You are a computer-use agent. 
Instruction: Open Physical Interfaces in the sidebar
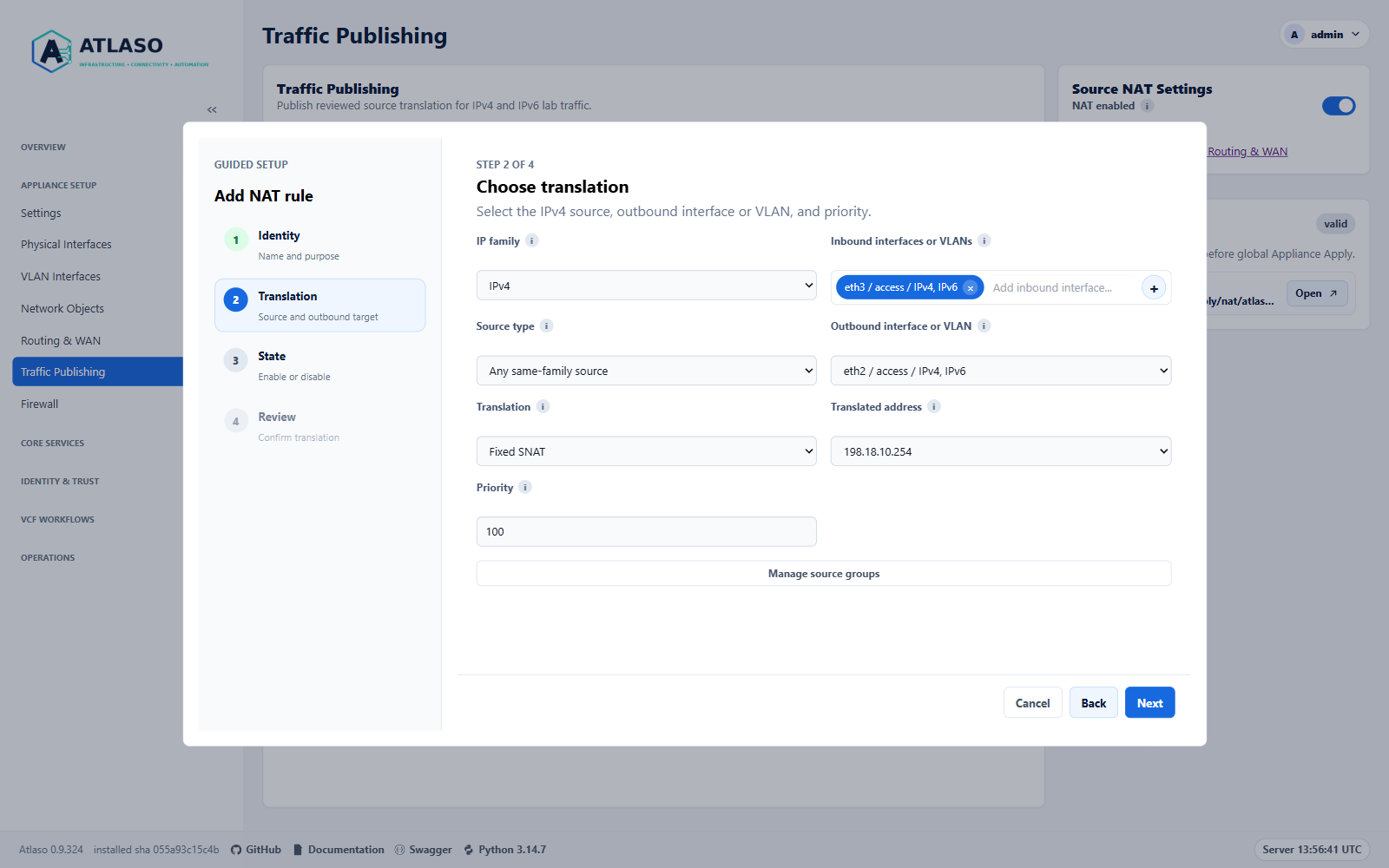coord(66,245)
